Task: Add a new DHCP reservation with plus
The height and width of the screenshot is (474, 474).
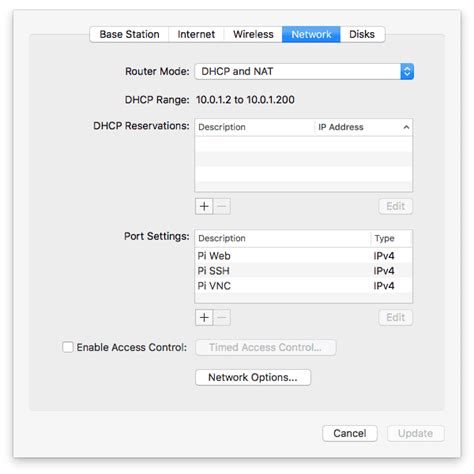Action: (x=204, y=206)
